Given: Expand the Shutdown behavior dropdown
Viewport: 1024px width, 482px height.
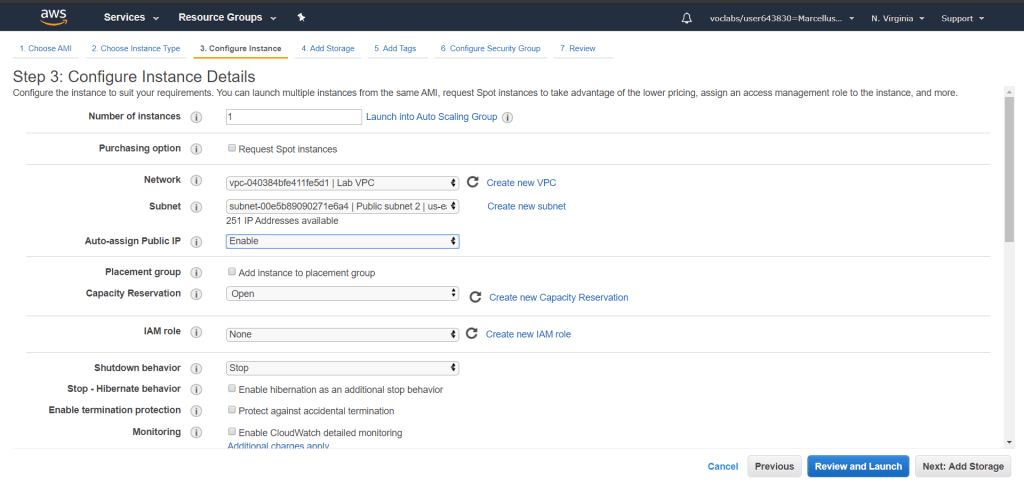Looking at the screenshot, I should tap(342, 368).
